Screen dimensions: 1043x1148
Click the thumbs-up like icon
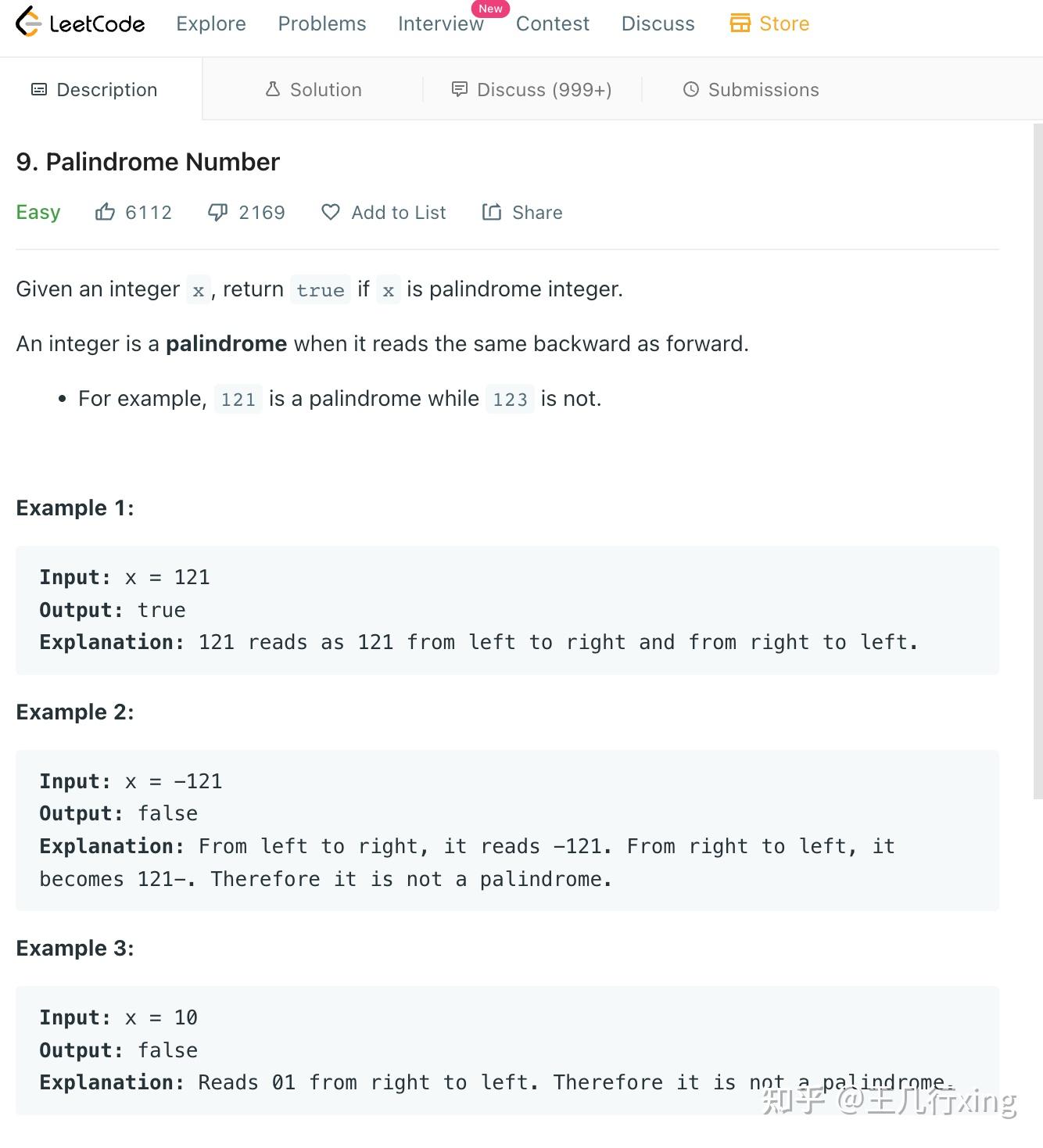click(x=105, y=212)
